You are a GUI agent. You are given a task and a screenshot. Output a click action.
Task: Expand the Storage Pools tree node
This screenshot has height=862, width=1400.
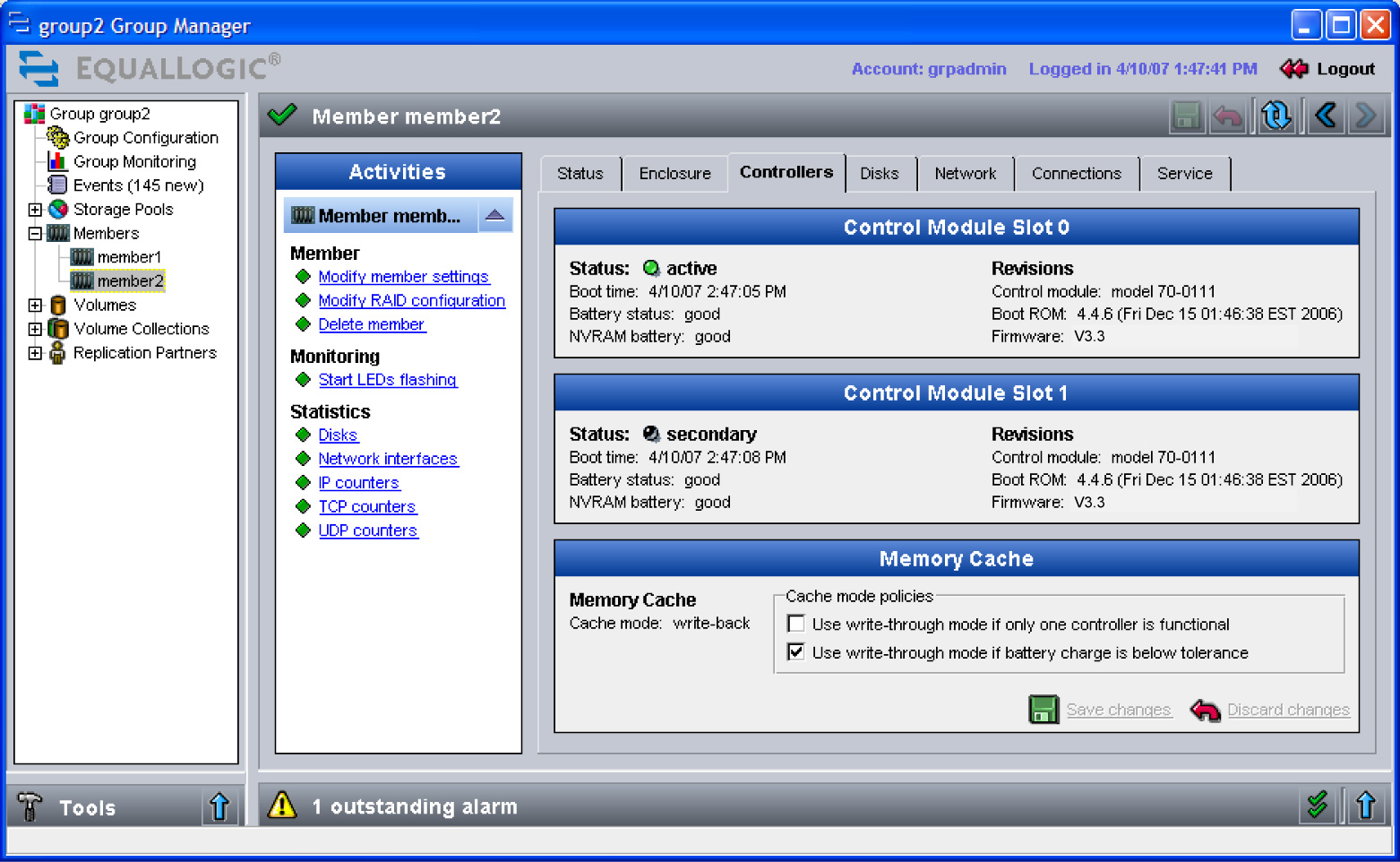pos(35,210)
